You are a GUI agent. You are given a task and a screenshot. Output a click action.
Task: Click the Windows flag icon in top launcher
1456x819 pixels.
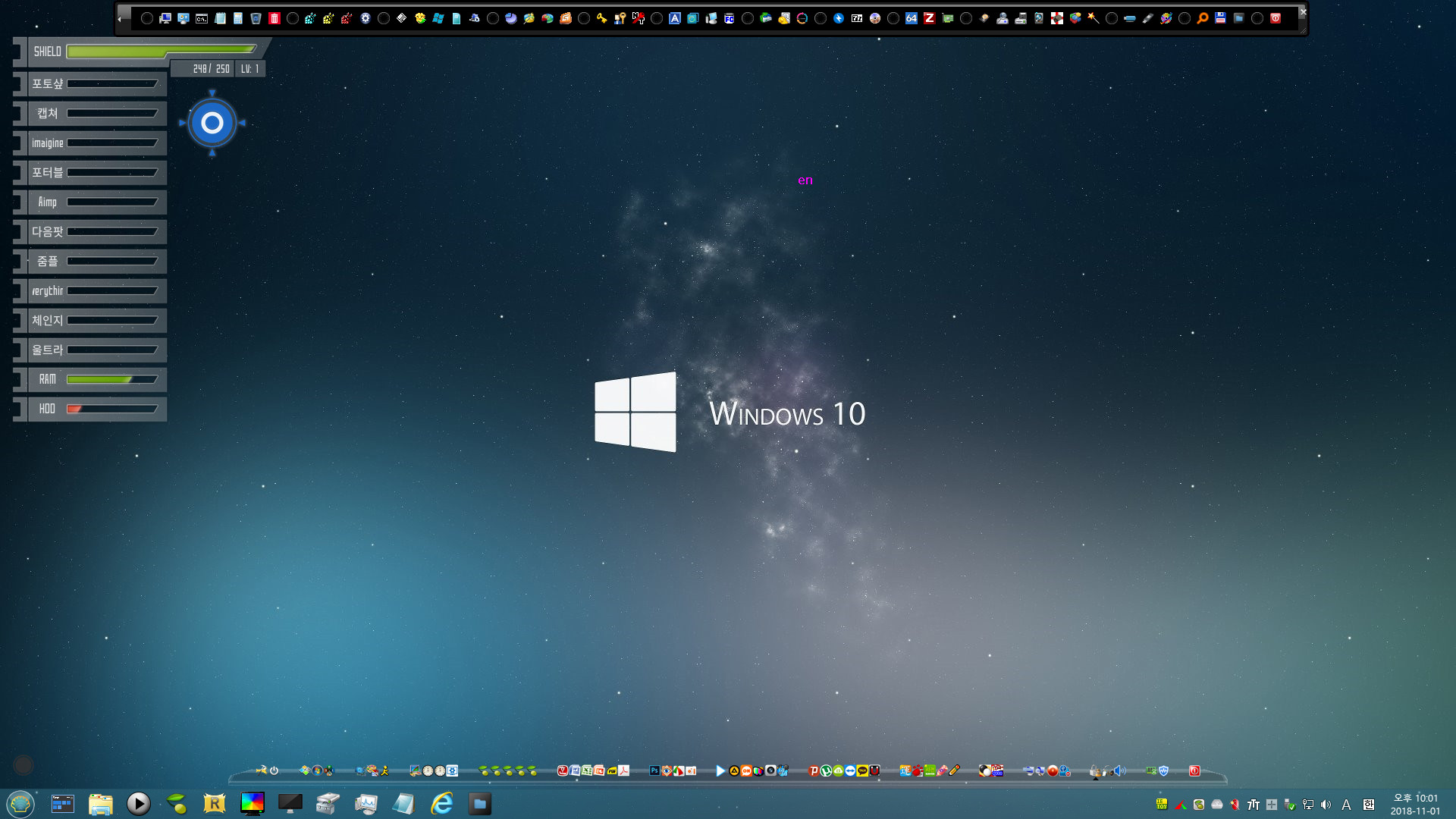coord(438,18)
